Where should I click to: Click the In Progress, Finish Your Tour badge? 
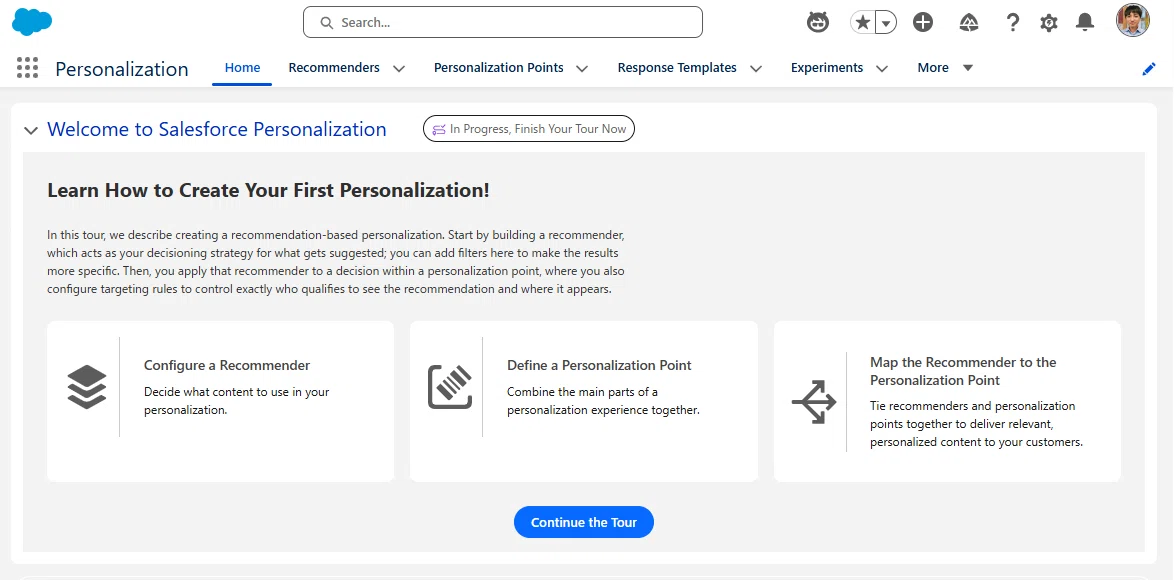pyautogui.click(x=529, y=129)
